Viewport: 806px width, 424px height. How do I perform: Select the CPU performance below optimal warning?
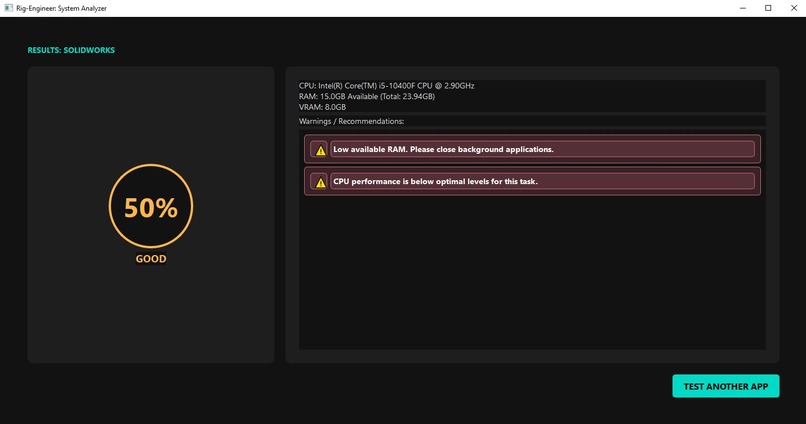tap(435, 181)
